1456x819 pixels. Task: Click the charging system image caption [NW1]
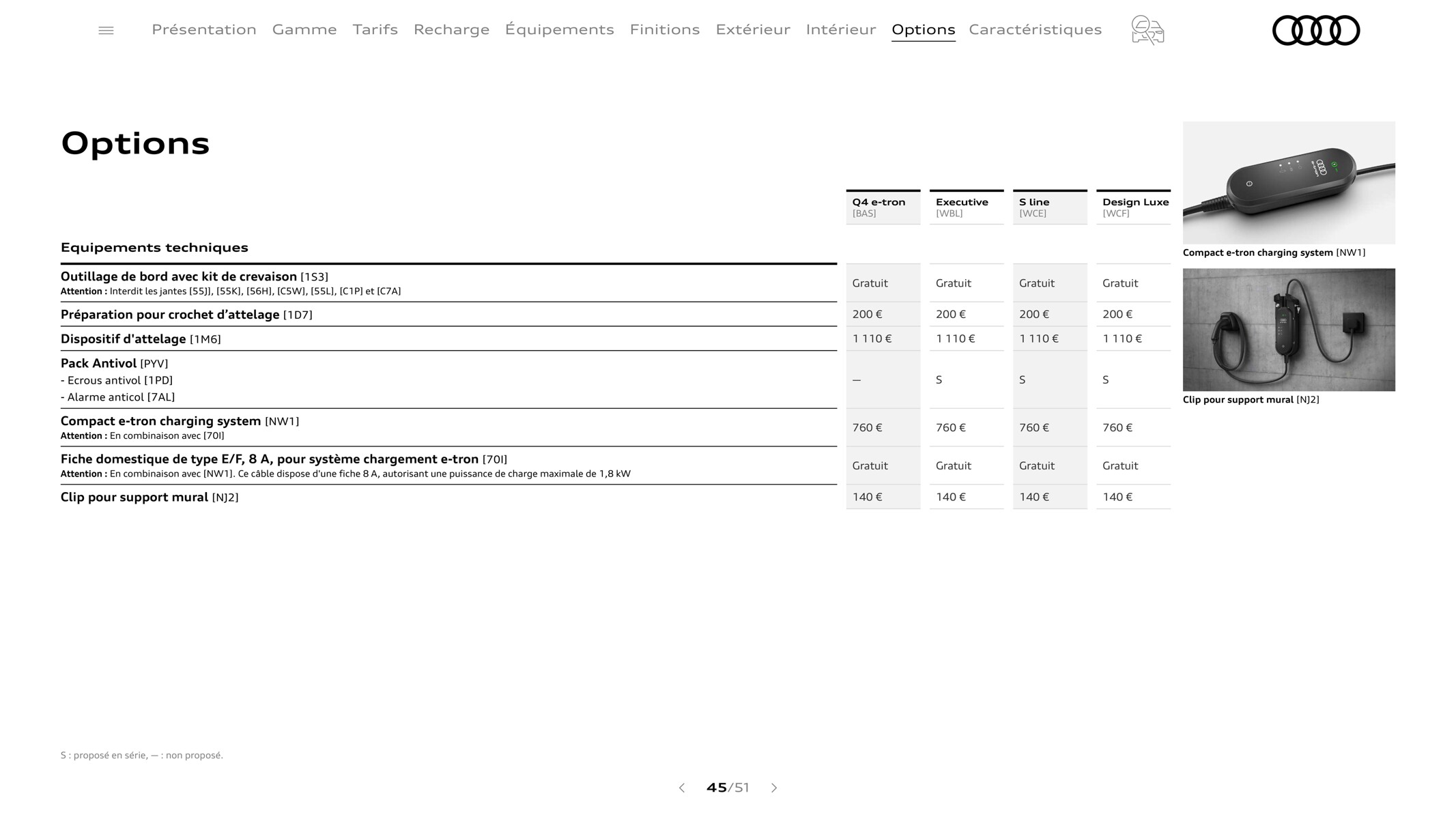point(1274,253)
